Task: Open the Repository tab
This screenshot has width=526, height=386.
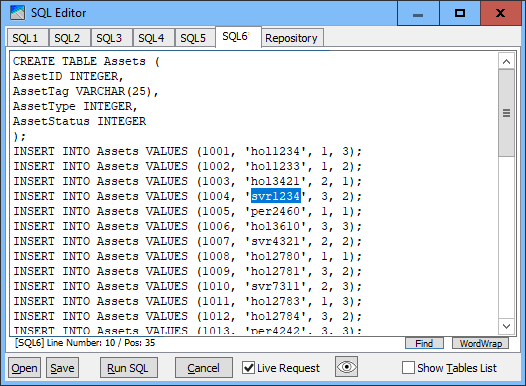Action: pos(292,38)
